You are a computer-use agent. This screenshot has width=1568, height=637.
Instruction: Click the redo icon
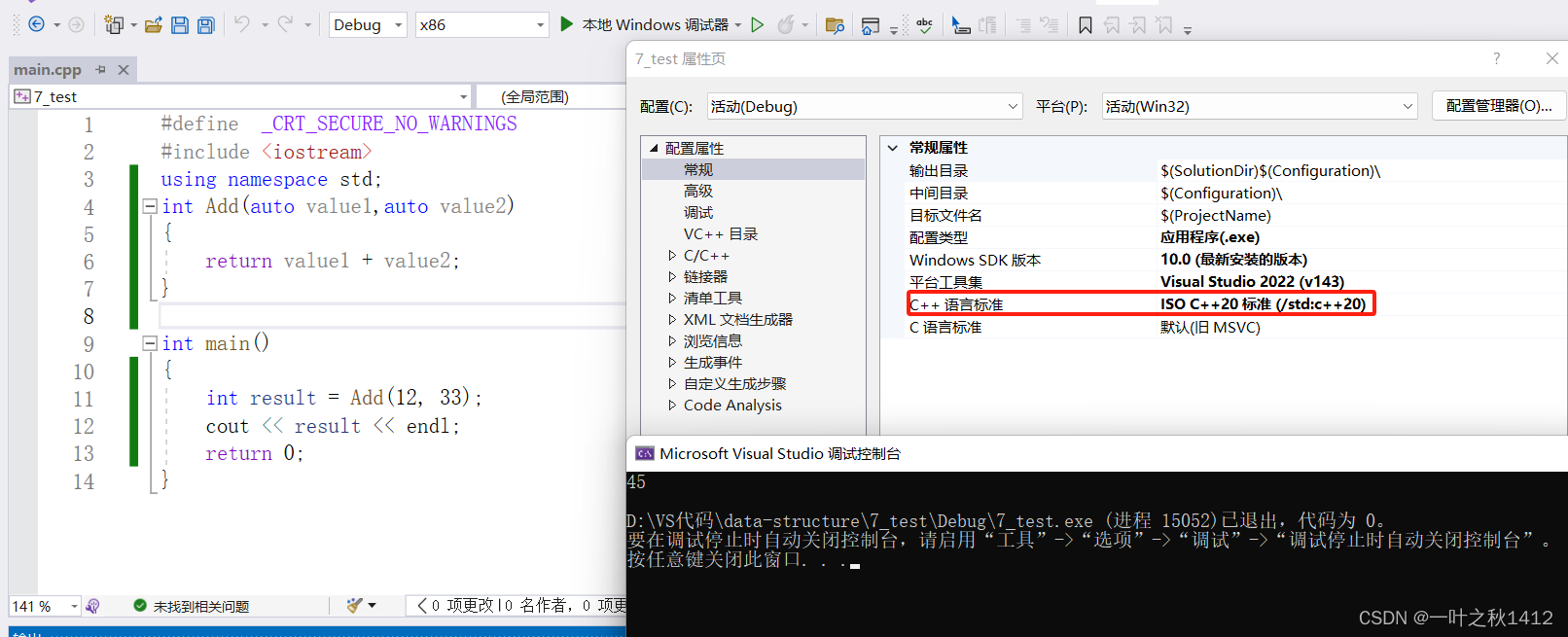285,24
